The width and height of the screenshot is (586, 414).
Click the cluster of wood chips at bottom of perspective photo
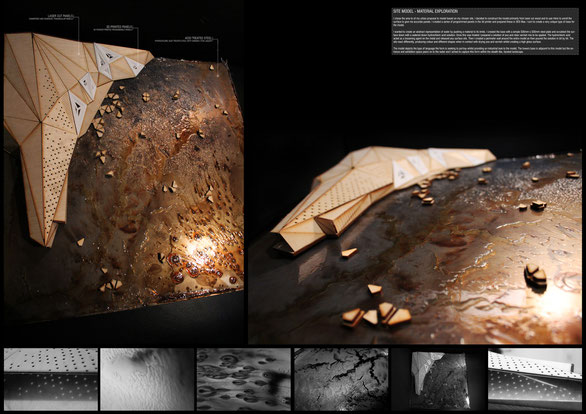coord(376,315)
